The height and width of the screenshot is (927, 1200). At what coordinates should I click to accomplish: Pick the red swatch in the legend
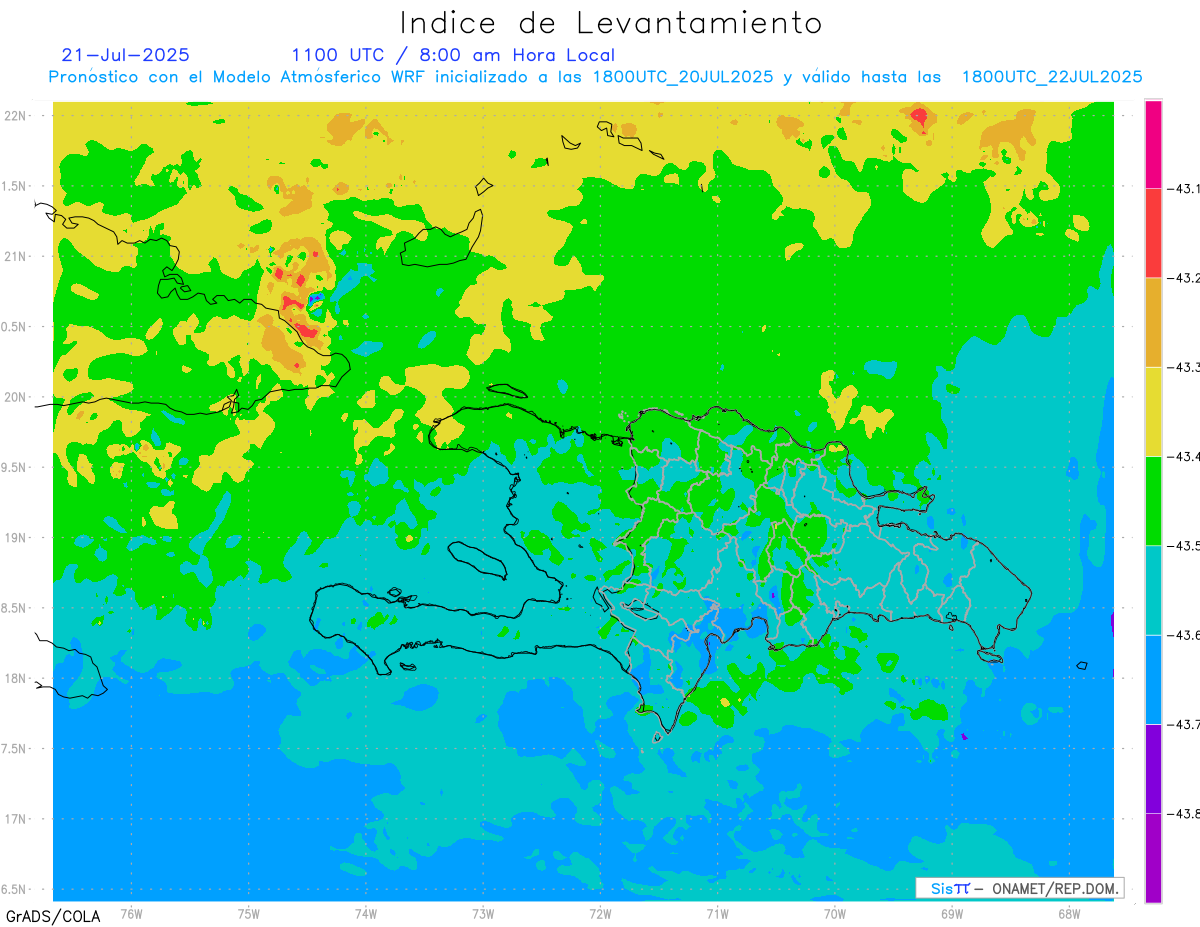1153,233
